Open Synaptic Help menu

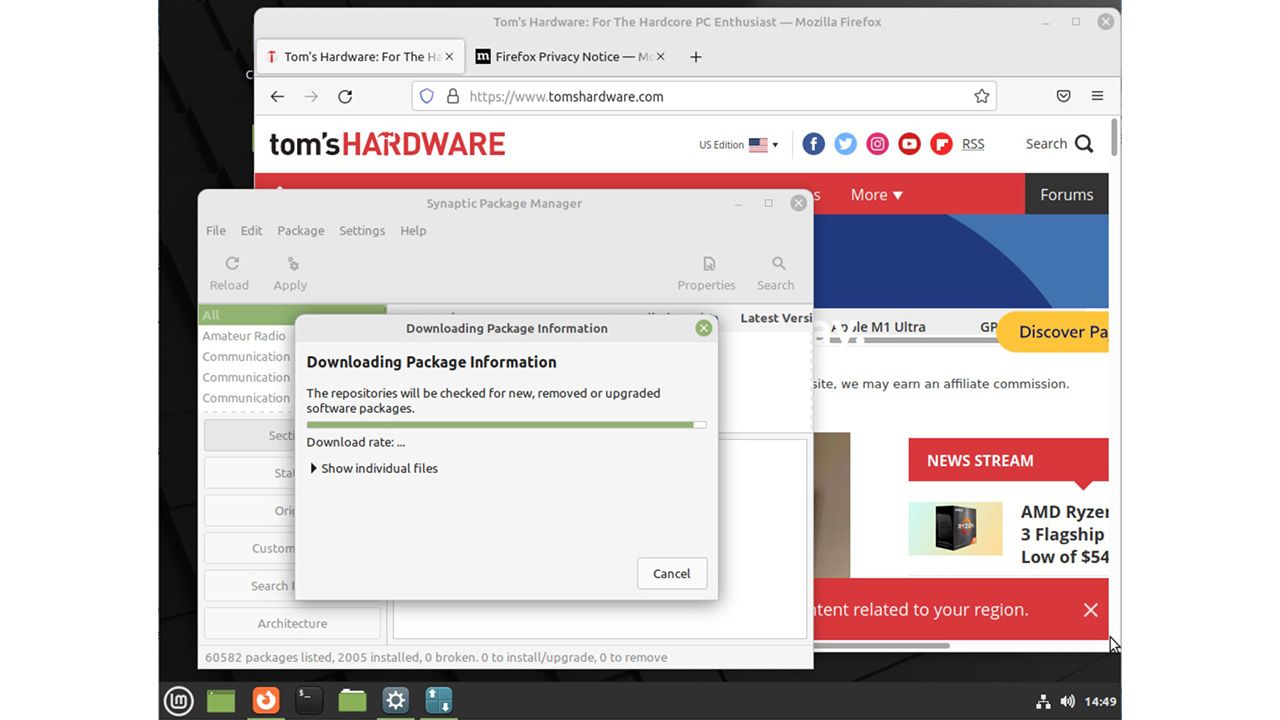(413, 231)
